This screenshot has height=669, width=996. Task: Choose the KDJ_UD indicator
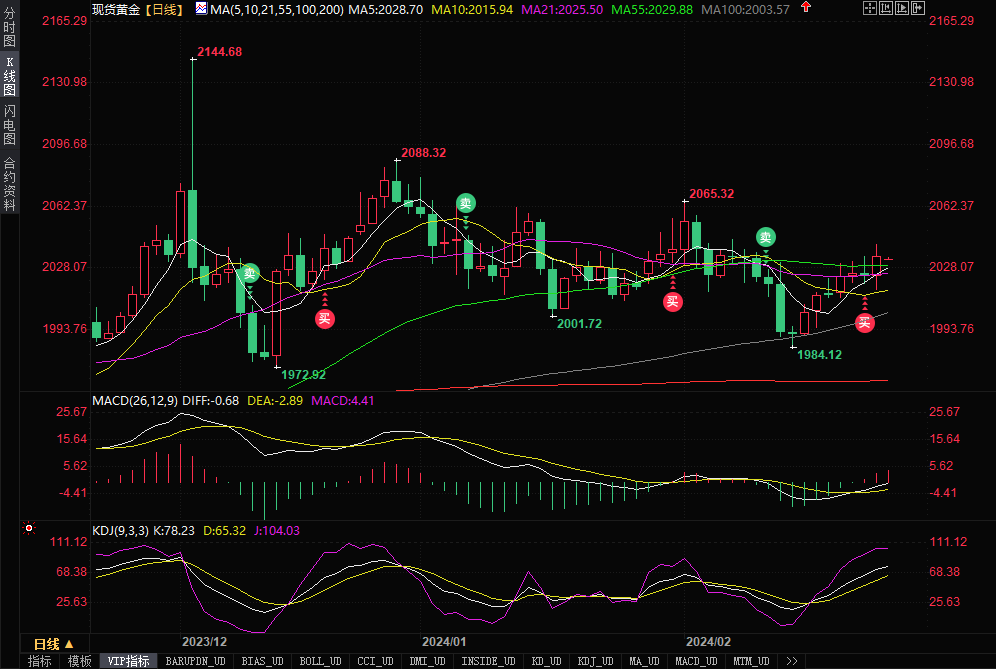(x=595, y=661)
